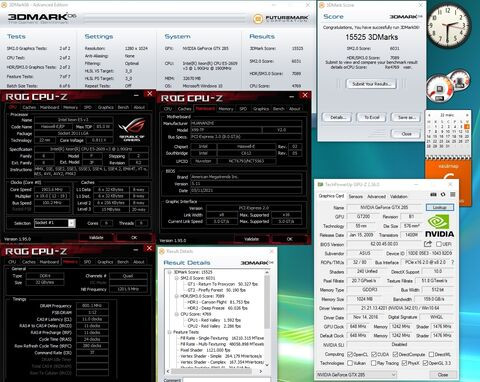Toggle the PhysX checkbox
The height and width of the screenshot is (382, 480).
click(x=404, y=363)
